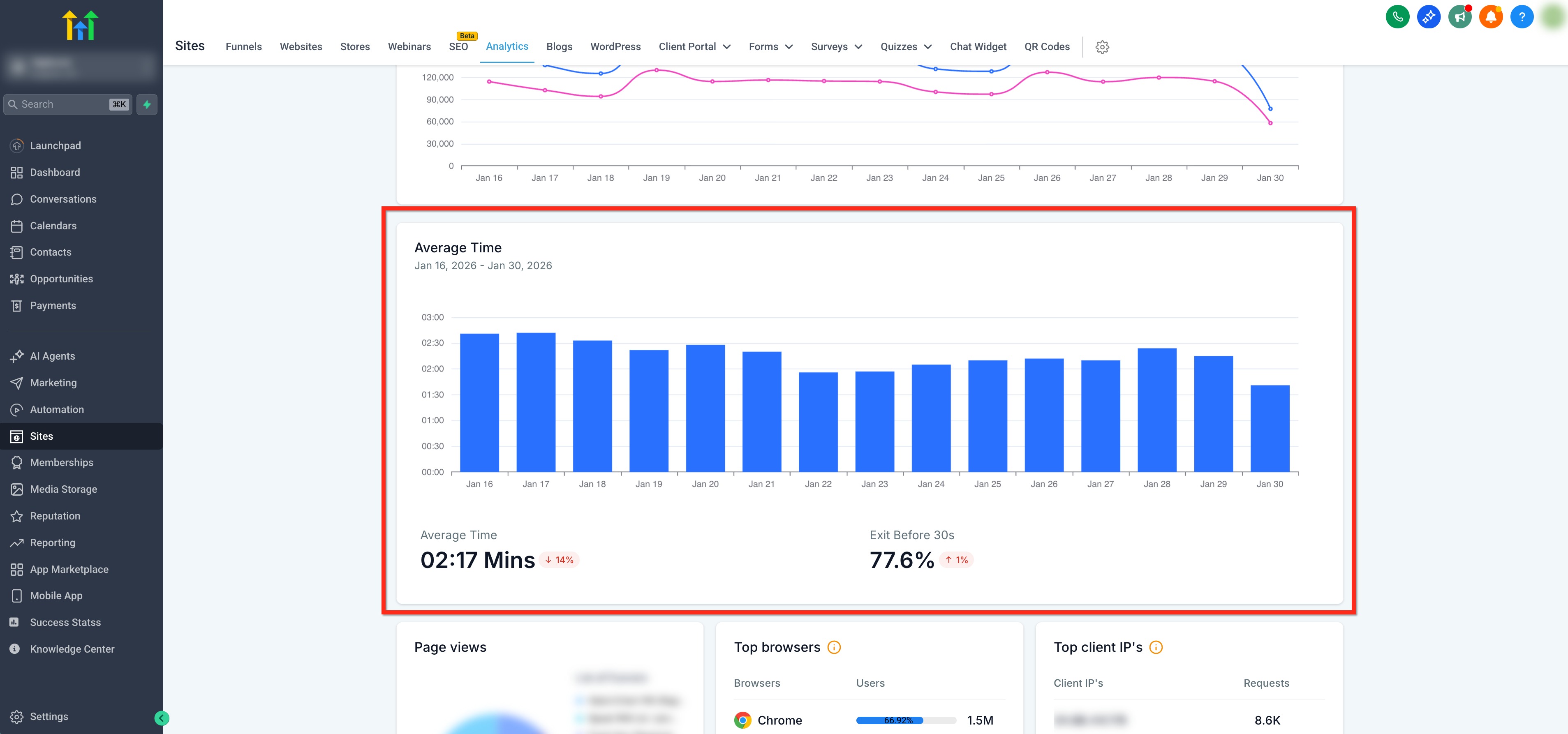Open Reporting in the sidebar
This screenshot has width=1568, height=734.
tap(52, 542)
